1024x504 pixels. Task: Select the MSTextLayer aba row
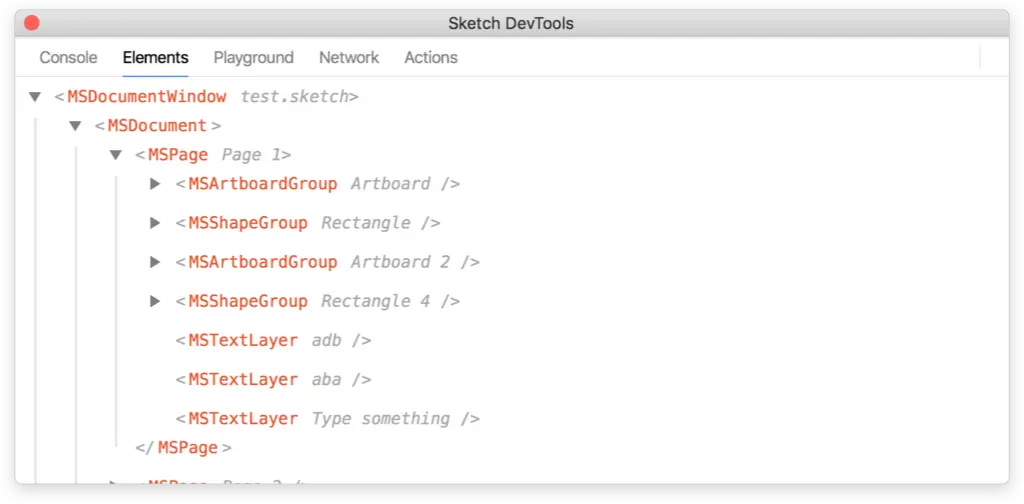[274, 380]
